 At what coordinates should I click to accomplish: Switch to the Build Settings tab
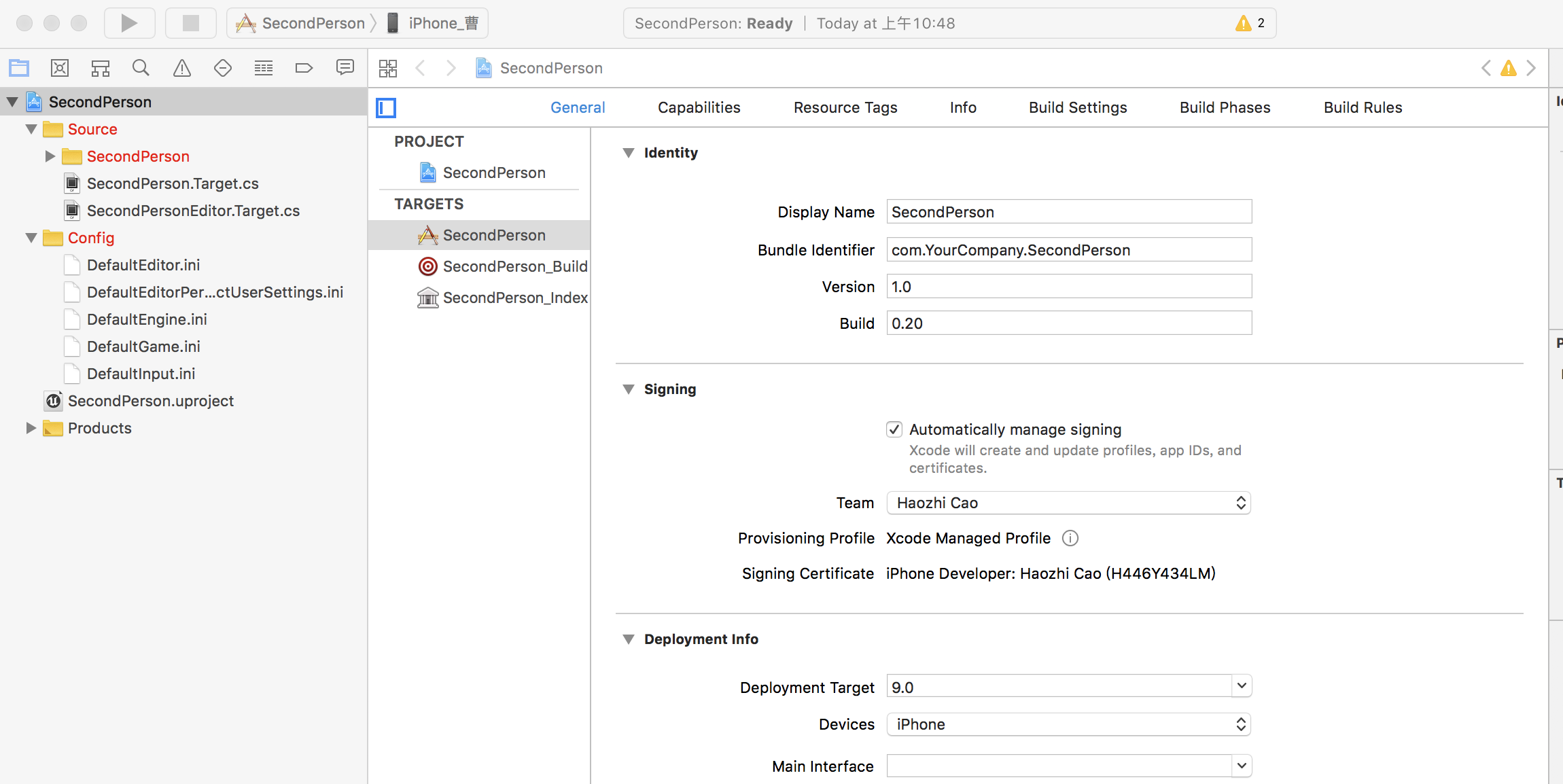(1078, 107)
